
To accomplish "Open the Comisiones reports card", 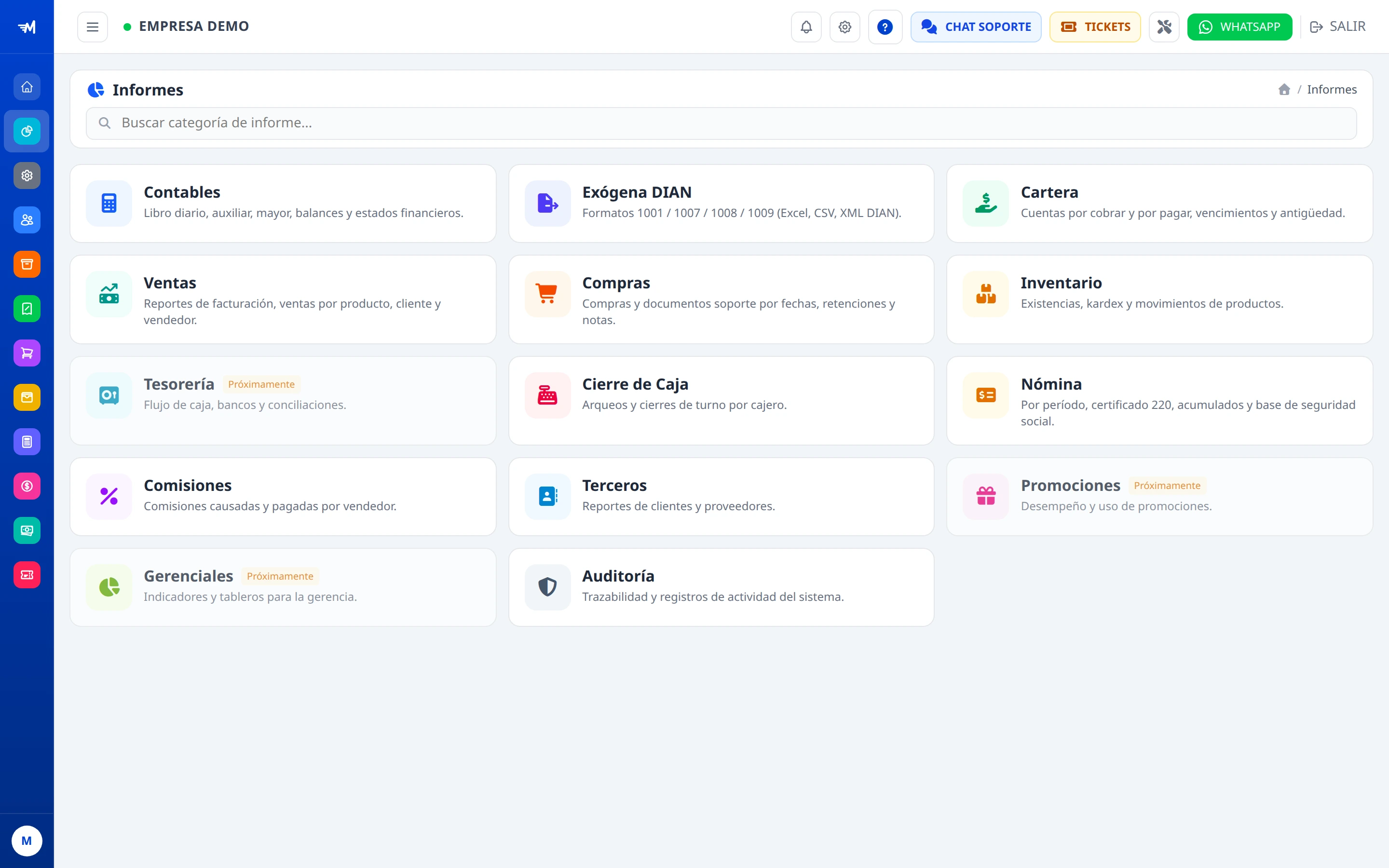I will tap(283, 497).
